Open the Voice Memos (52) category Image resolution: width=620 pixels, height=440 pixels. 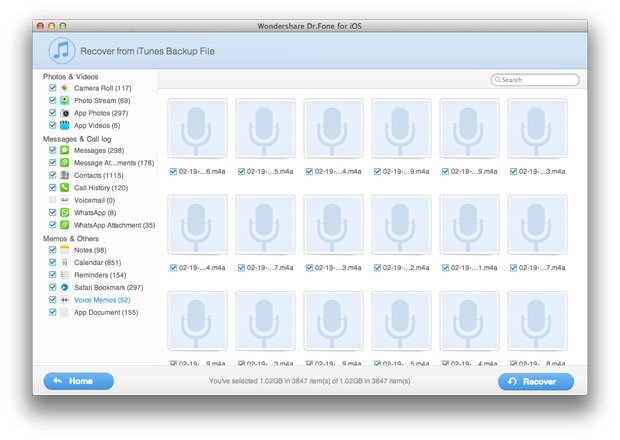102,300
